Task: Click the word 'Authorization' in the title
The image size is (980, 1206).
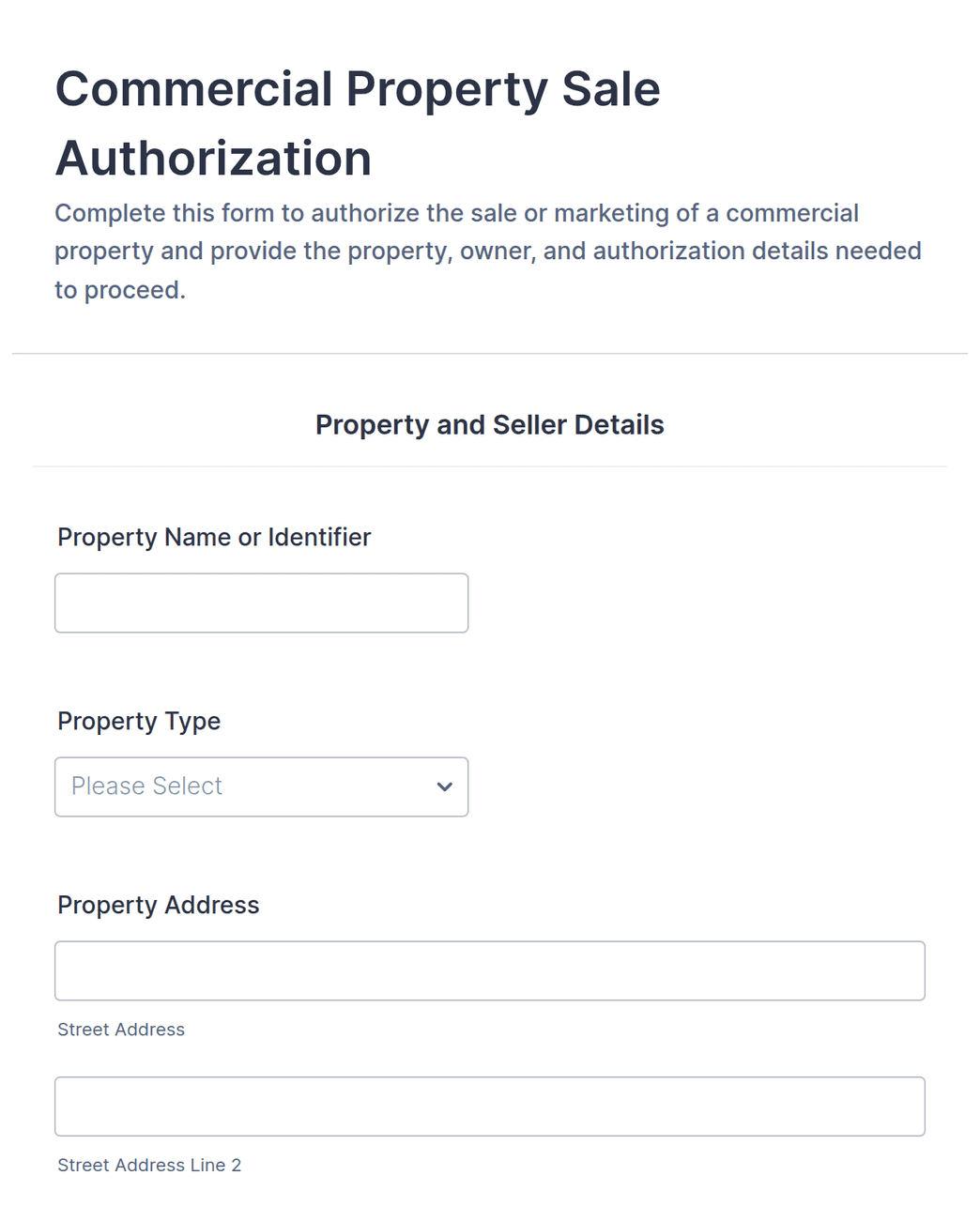Action: coord(214,158)
